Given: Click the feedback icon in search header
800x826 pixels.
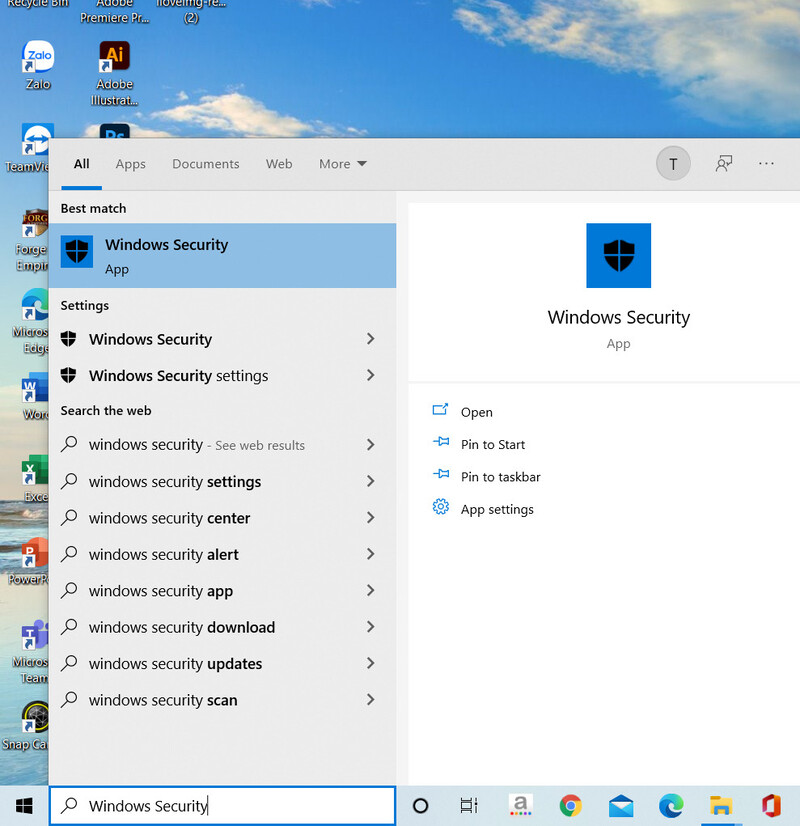Looking at the screenshot, I should (x=724, y=164).
